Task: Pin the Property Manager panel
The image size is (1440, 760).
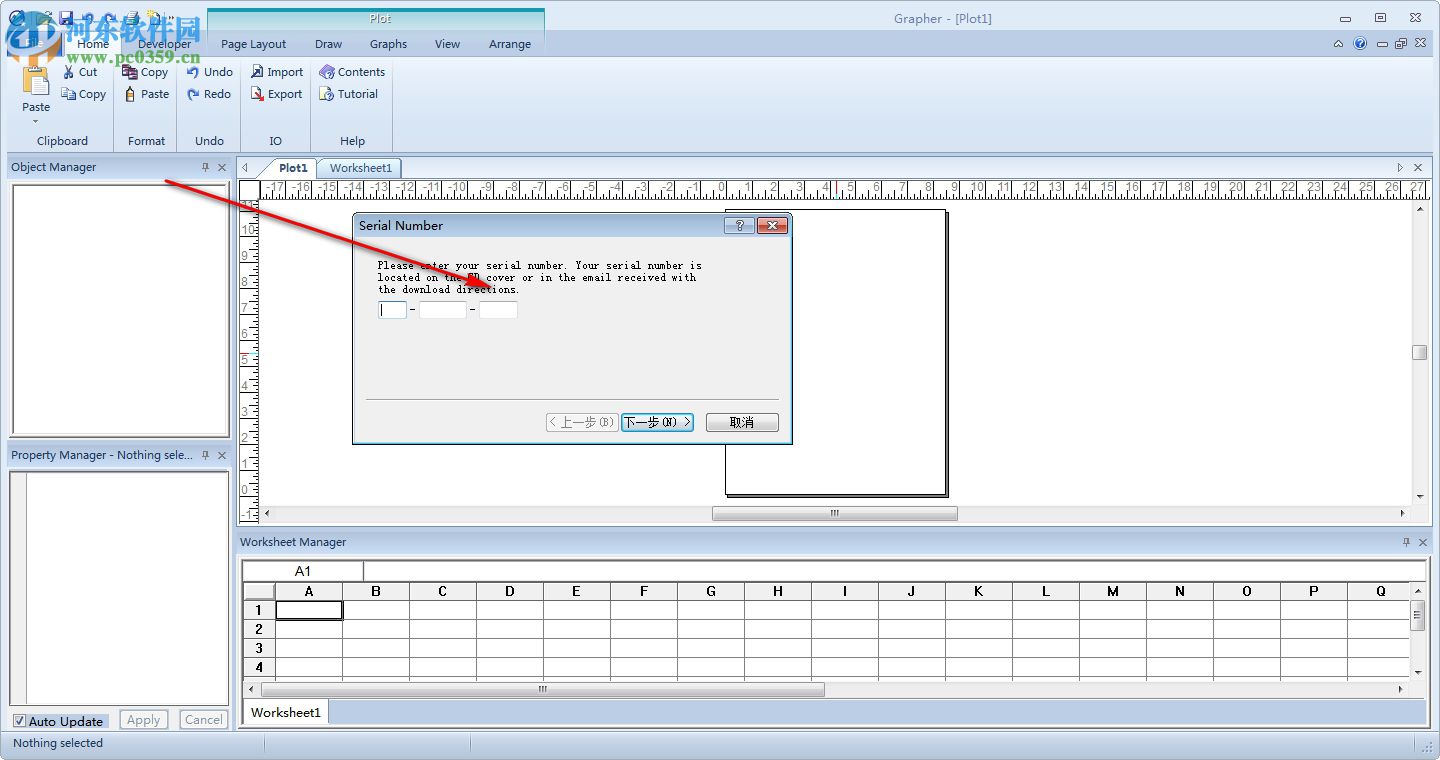Action: [206, 455]
